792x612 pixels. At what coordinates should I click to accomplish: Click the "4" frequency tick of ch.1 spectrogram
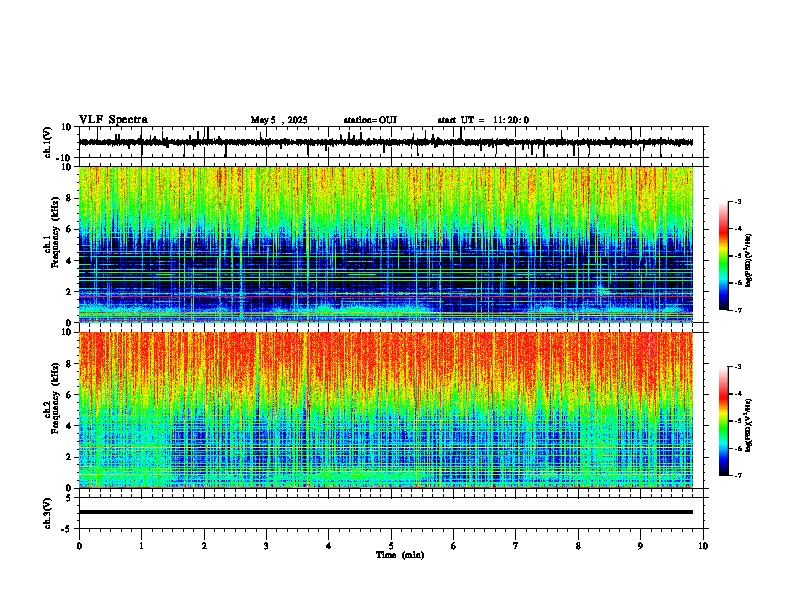(69, 261)
